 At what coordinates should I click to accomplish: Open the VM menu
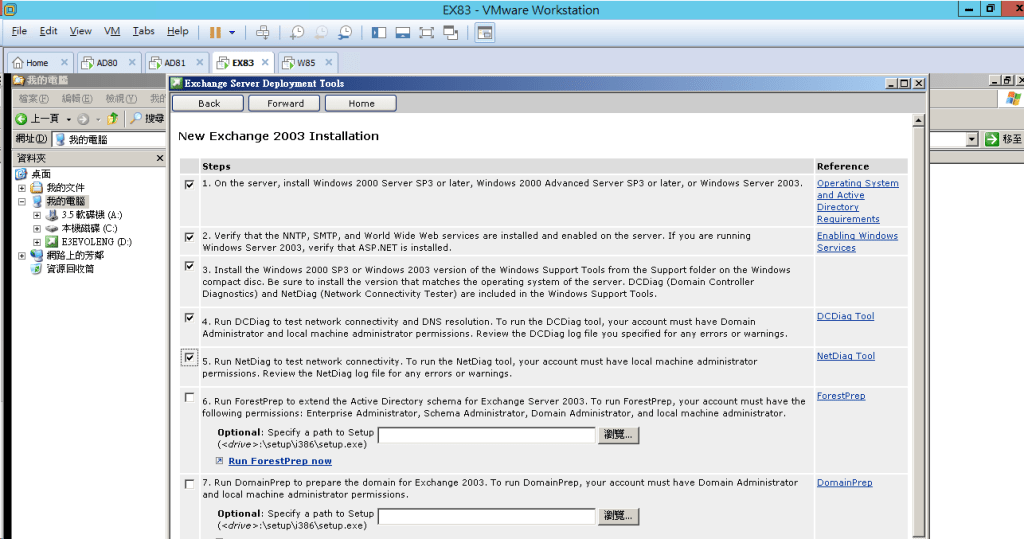coord(112,32)
